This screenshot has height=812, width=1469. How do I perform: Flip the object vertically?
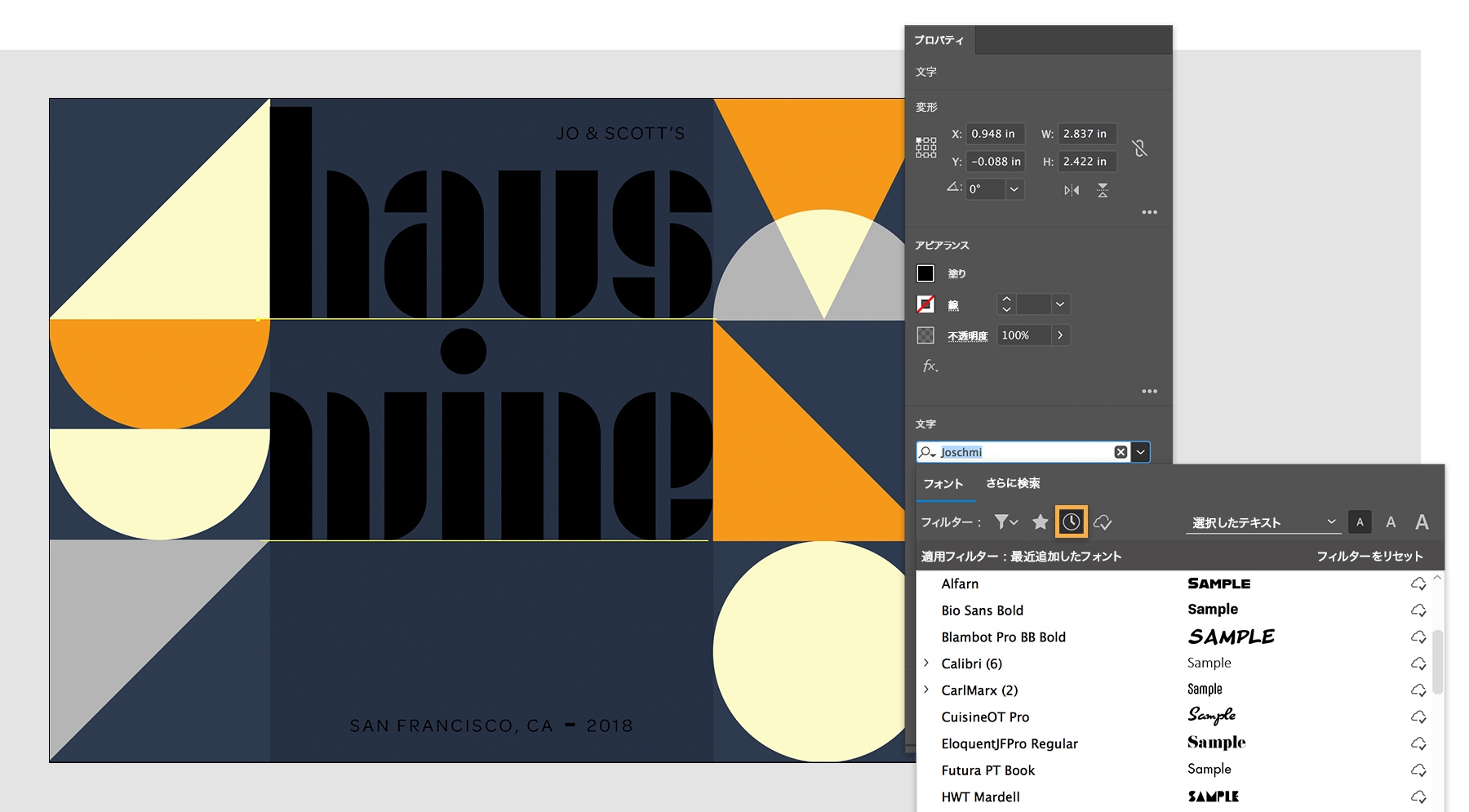[1103, 190]
